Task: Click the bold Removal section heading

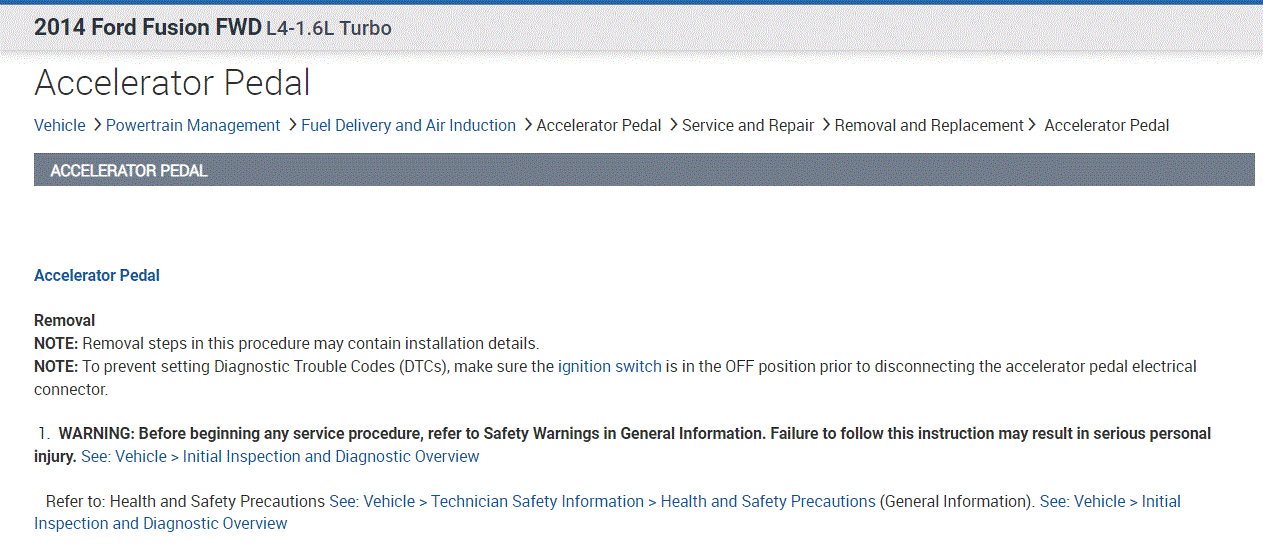Action: (65, 321)
